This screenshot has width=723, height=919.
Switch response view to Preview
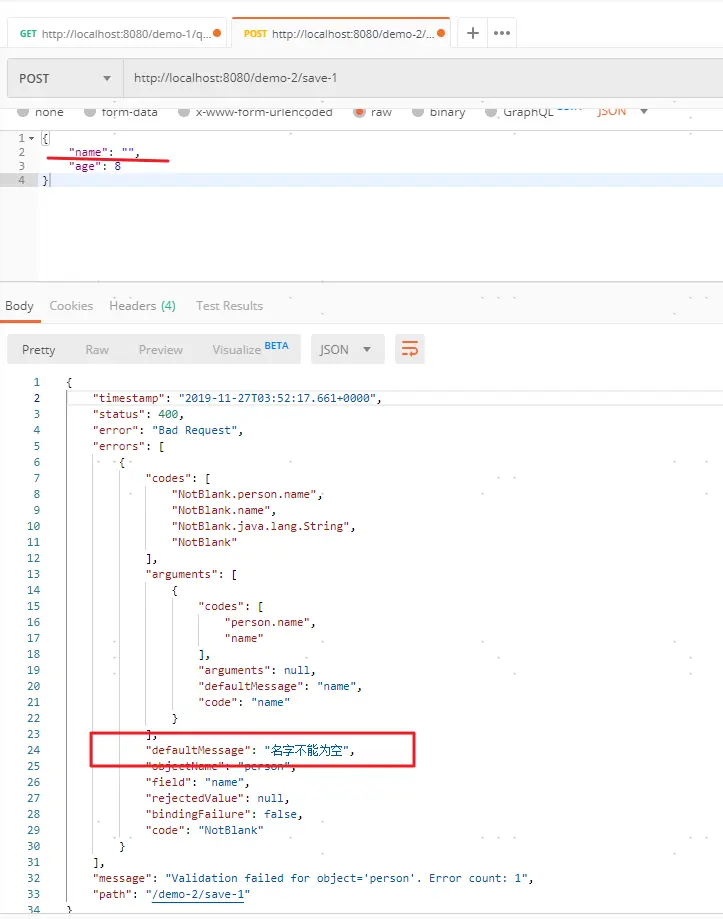161,349
